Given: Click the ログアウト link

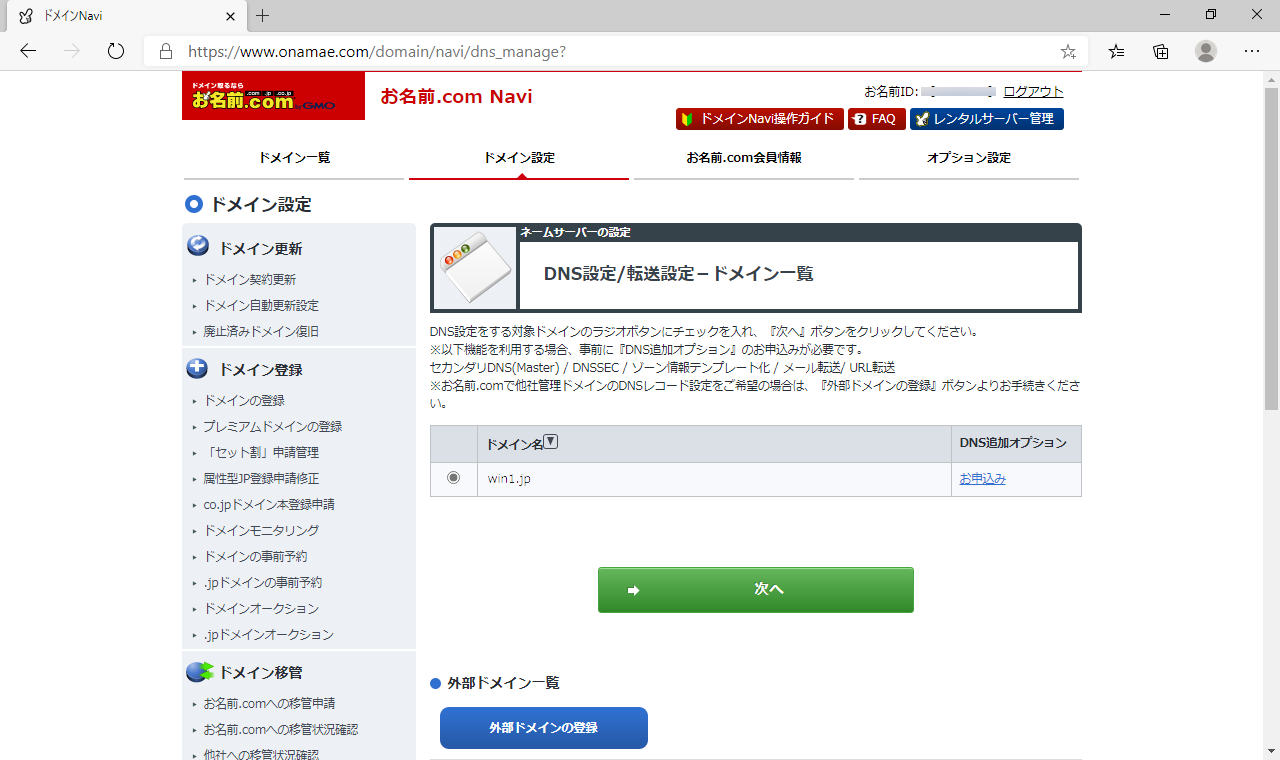Looking at the screenshot, I should click(x=1033, y=91).
